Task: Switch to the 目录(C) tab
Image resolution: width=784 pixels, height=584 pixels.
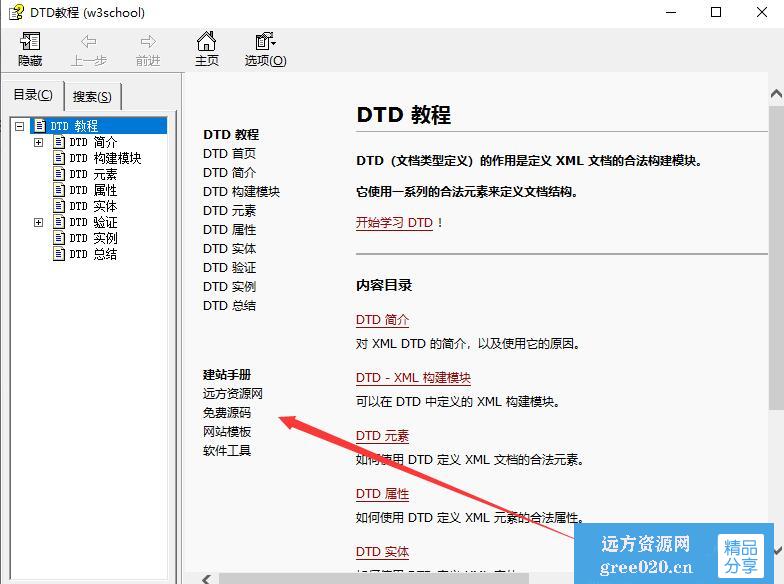Action: tap(32, 95)
